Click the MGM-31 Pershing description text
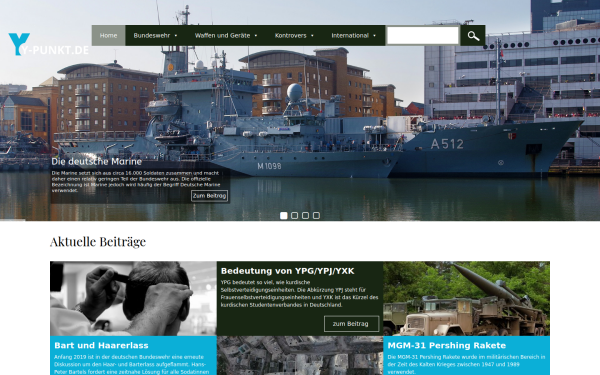This screenshot has width=600, height=375. [x=466, y=364]
